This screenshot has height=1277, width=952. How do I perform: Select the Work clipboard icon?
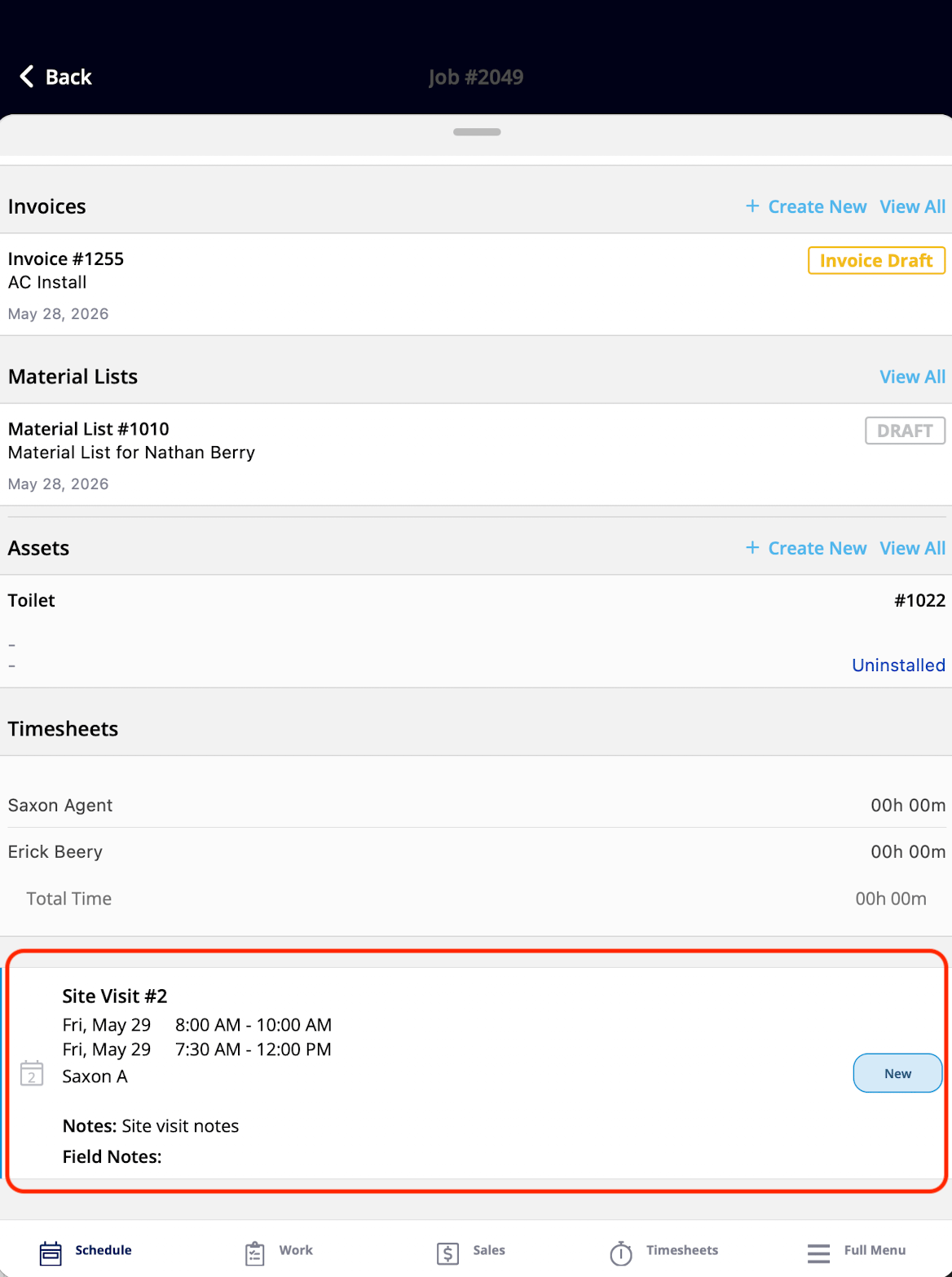255,1253
